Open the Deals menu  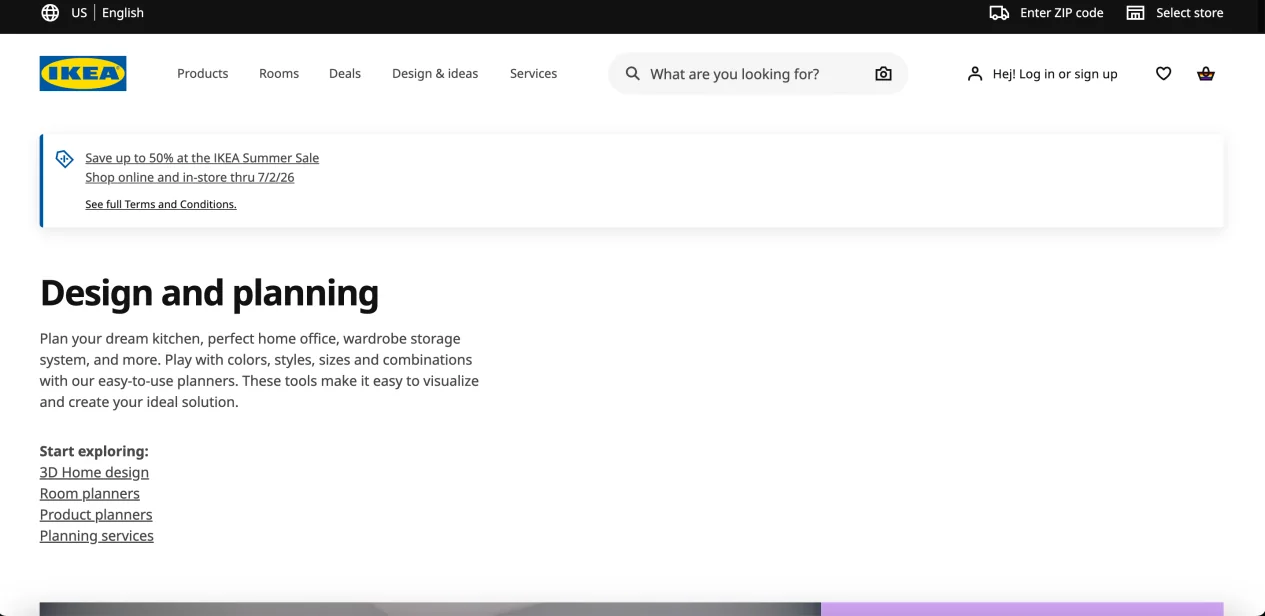(345, 73)
